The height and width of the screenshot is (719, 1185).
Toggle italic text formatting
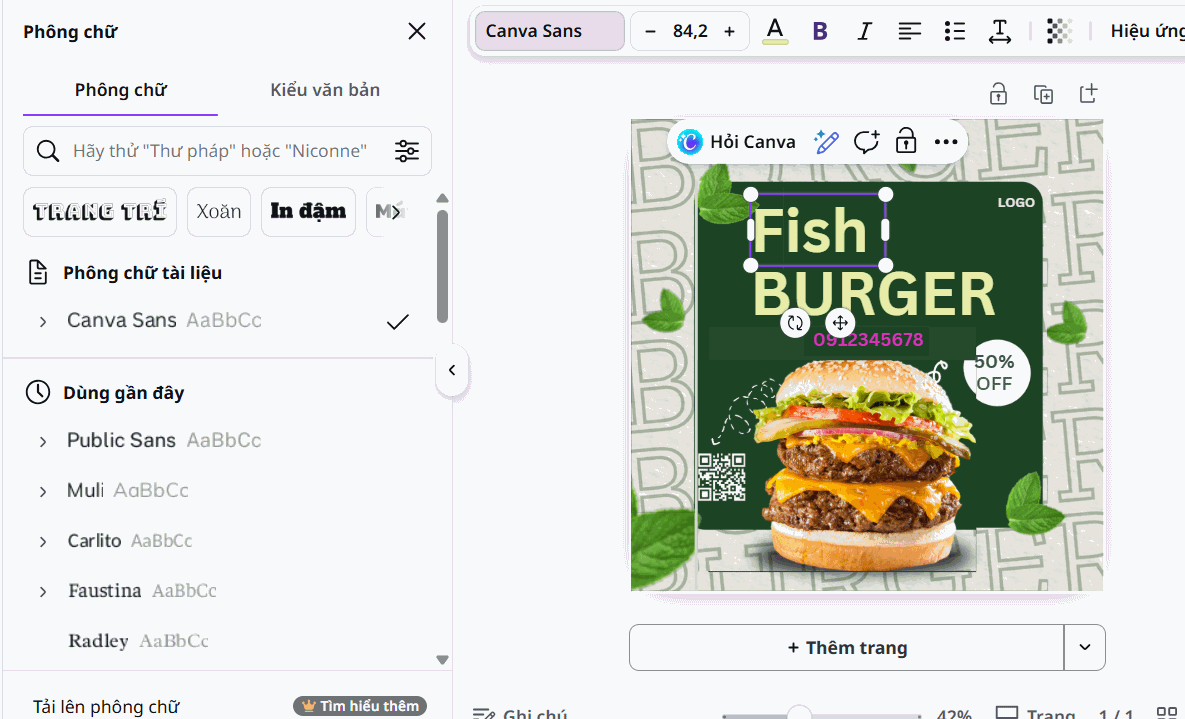pyautogui.click(x=865, y=31)
